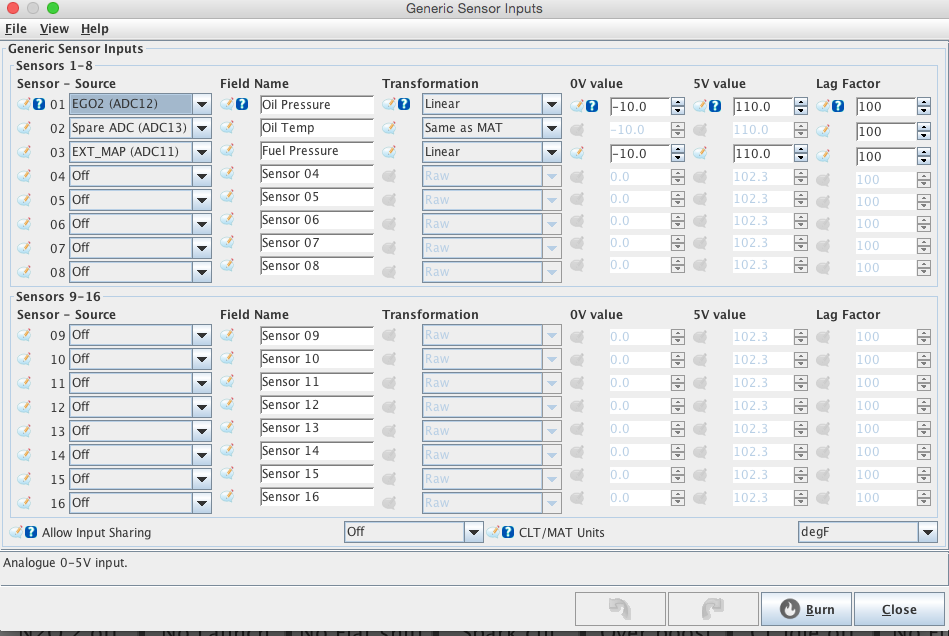Click the note icon beside Fuel Pressure field
This screenshot has width=949, height=636.
(228, 151)
